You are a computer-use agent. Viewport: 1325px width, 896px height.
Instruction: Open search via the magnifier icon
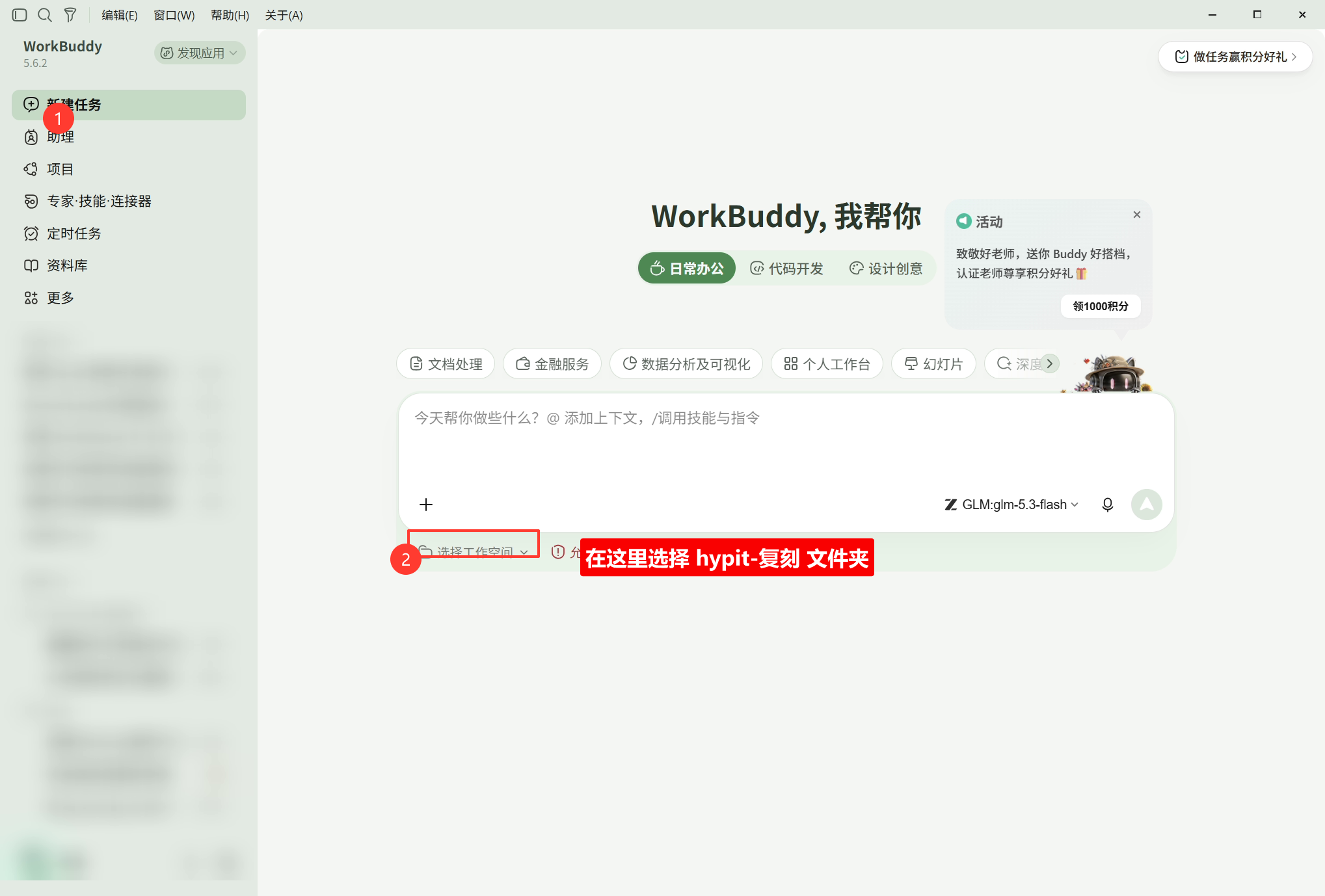point(45,15)
